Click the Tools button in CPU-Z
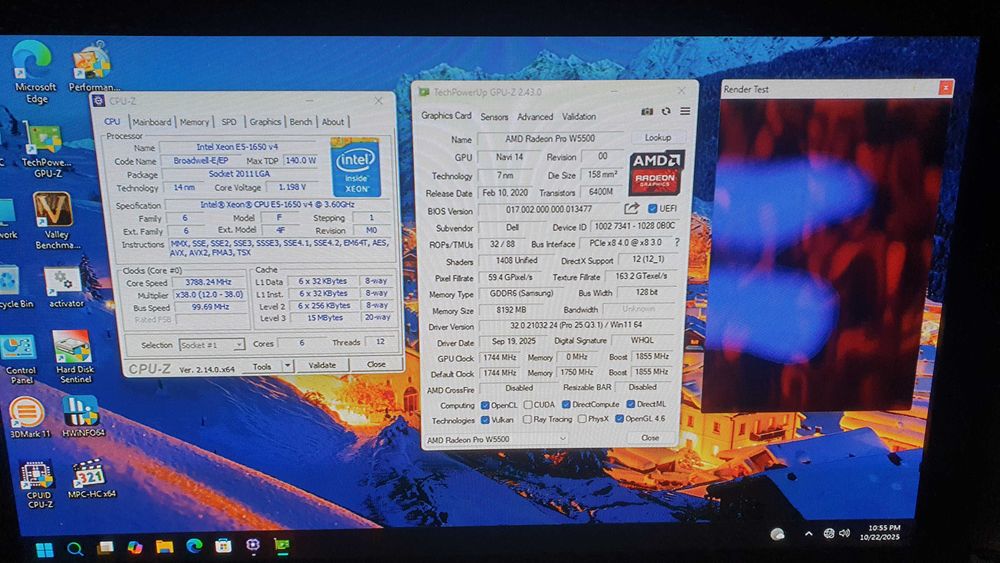This screenshot has height=563, width=1000. (262, 367)
